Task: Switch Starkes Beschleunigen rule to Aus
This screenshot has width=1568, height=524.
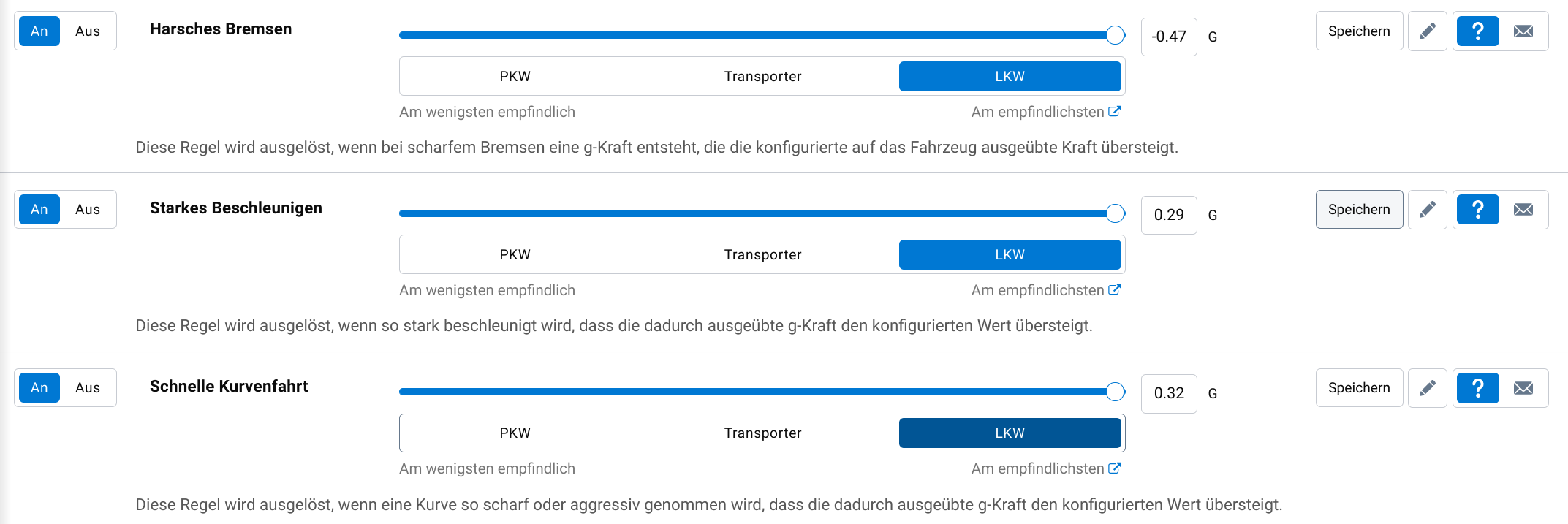Action: (x=88, y=210)
